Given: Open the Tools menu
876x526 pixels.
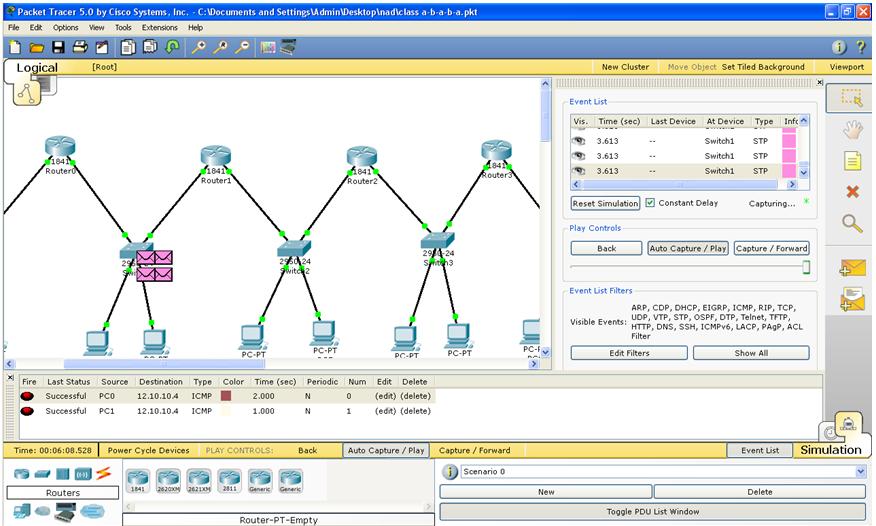Looking at the screenshot, I should tap(123, 27).
